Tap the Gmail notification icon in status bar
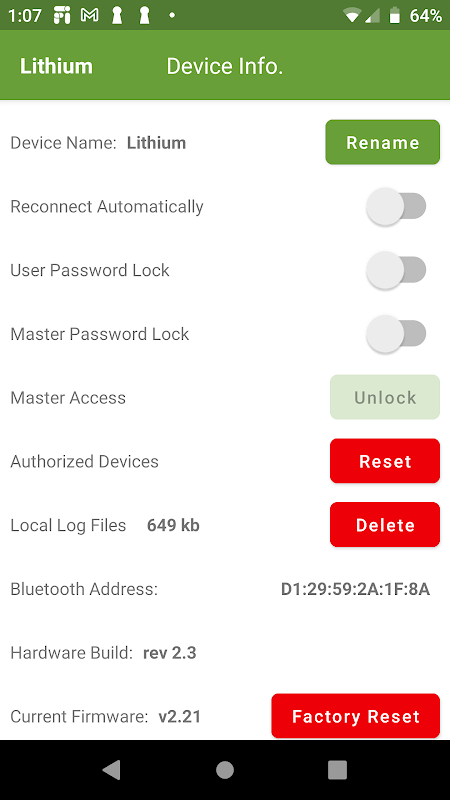Viewport: 450px width, 800px height. click(x=90, y=16)
